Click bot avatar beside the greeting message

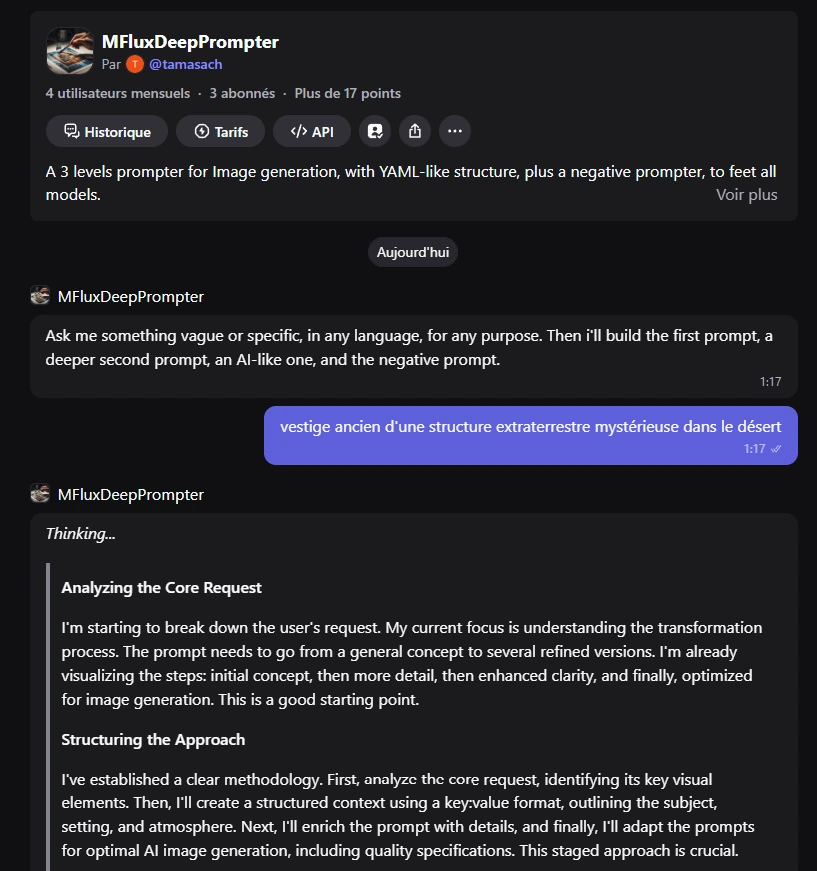[40, 296]
